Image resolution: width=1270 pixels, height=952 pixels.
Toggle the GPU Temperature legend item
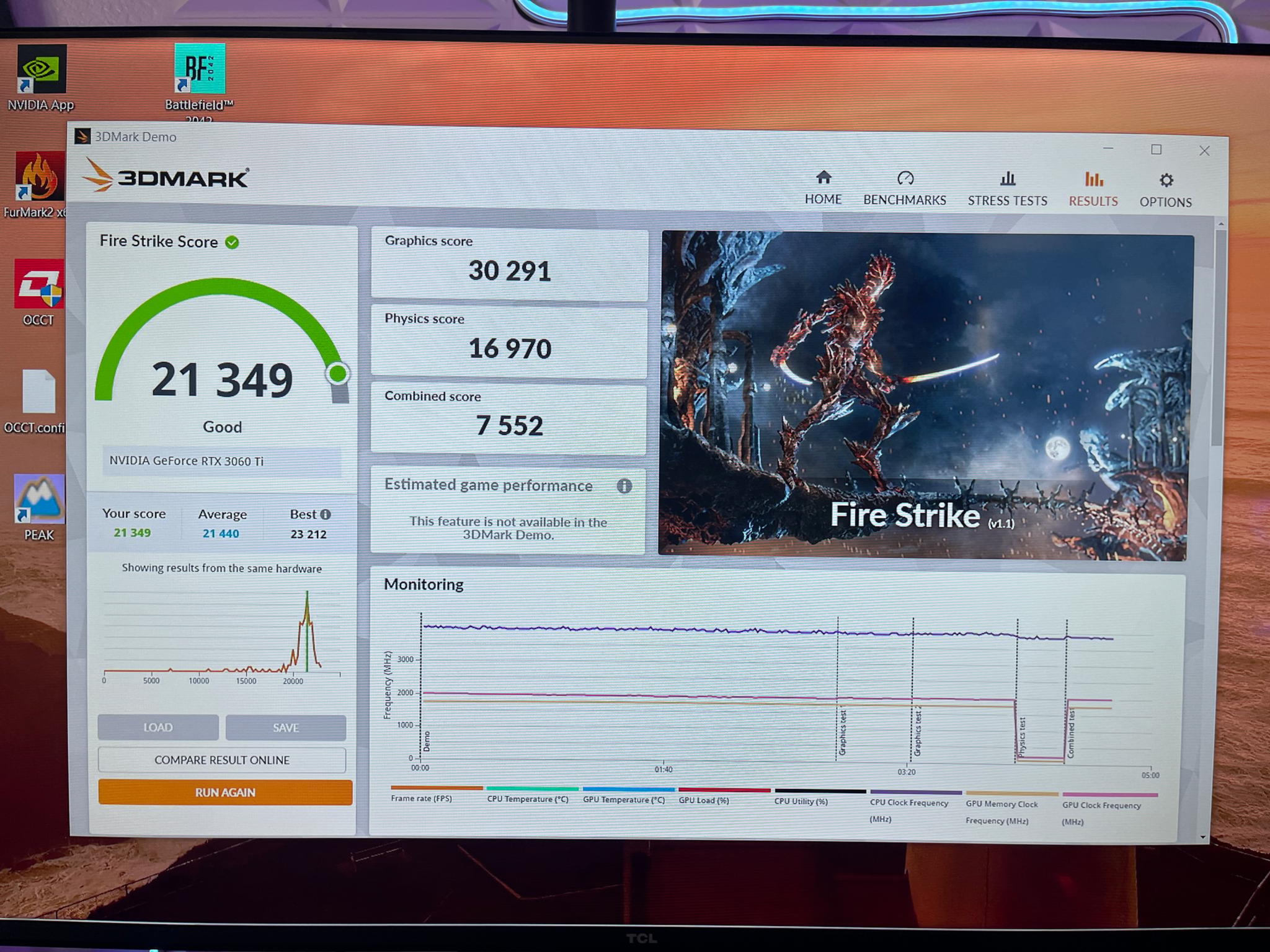[x=628, y=795]
